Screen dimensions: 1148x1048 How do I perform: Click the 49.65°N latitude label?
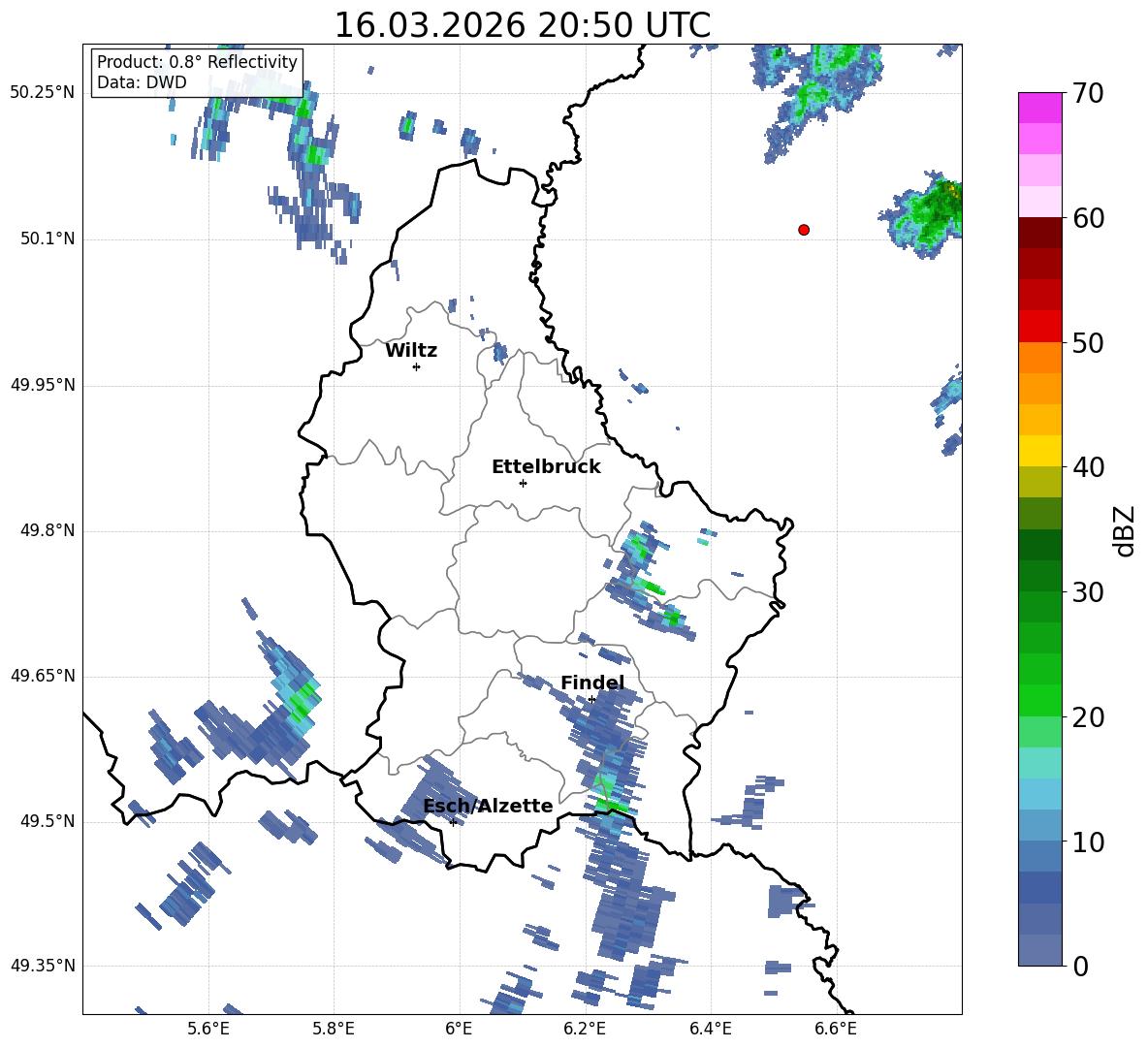pyautogui.click(x=43, y=676)
